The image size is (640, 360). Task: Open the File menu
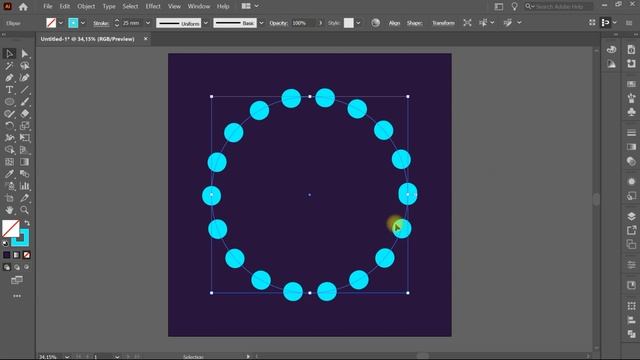coord(48,6)
